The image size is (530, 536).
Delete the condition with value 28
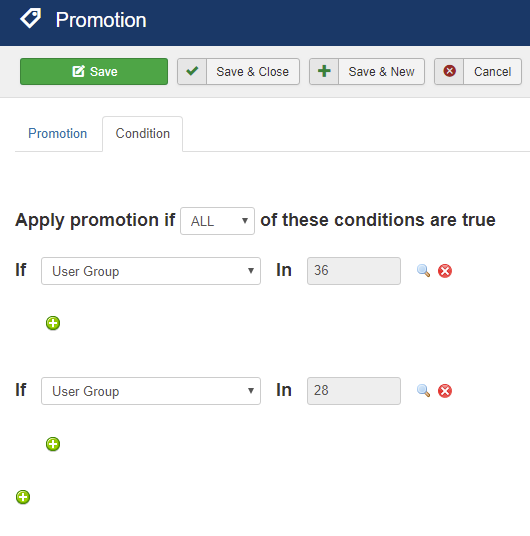tap(445, 391)
